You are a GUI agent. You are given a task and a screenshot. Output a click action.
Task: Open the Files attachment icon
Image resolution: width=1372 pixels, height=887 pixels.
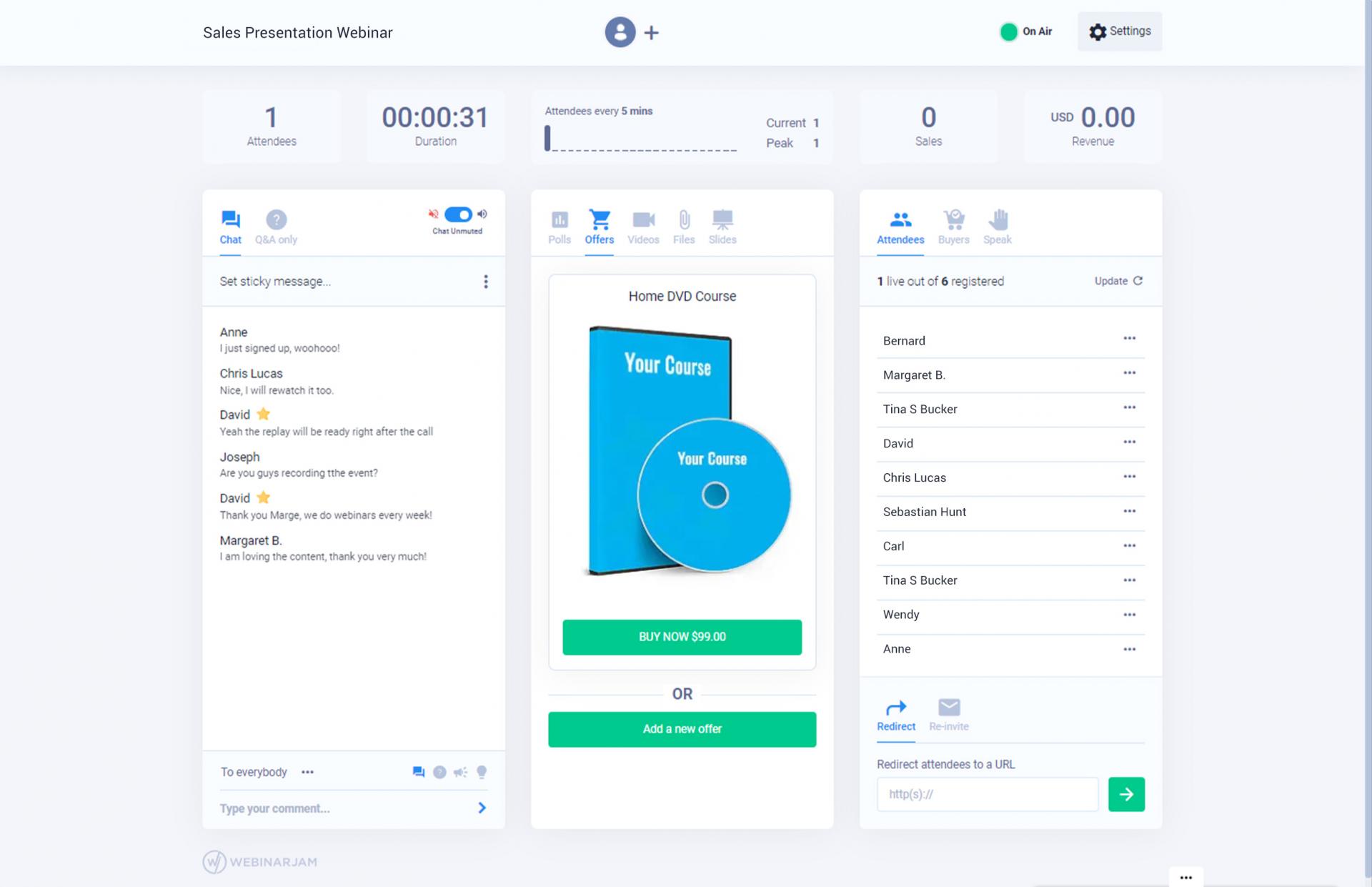pyautogui.click(x=684, y=220)
